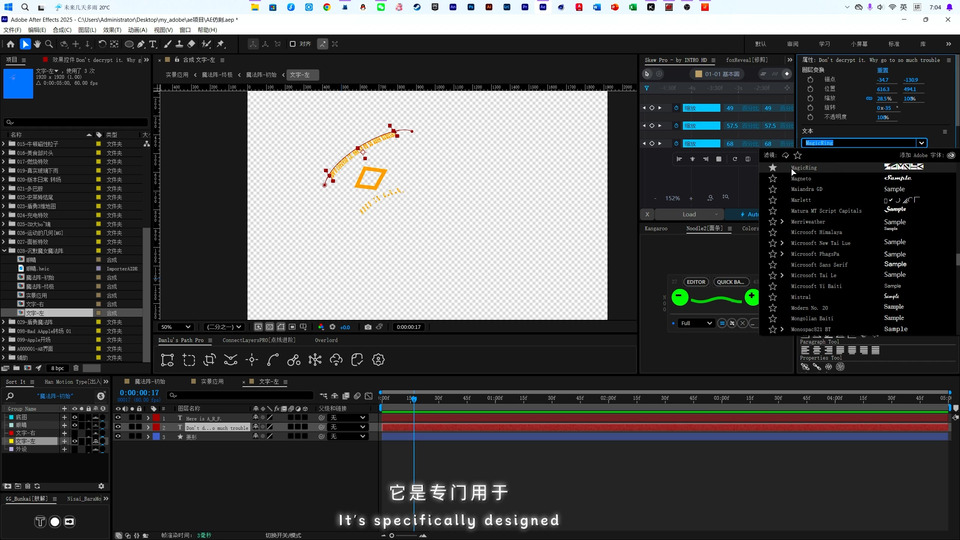Image resolution: width=960 pixels, height=540 pixels.
Task: Expand the Merriweather font family
Action: pos(782,222)
